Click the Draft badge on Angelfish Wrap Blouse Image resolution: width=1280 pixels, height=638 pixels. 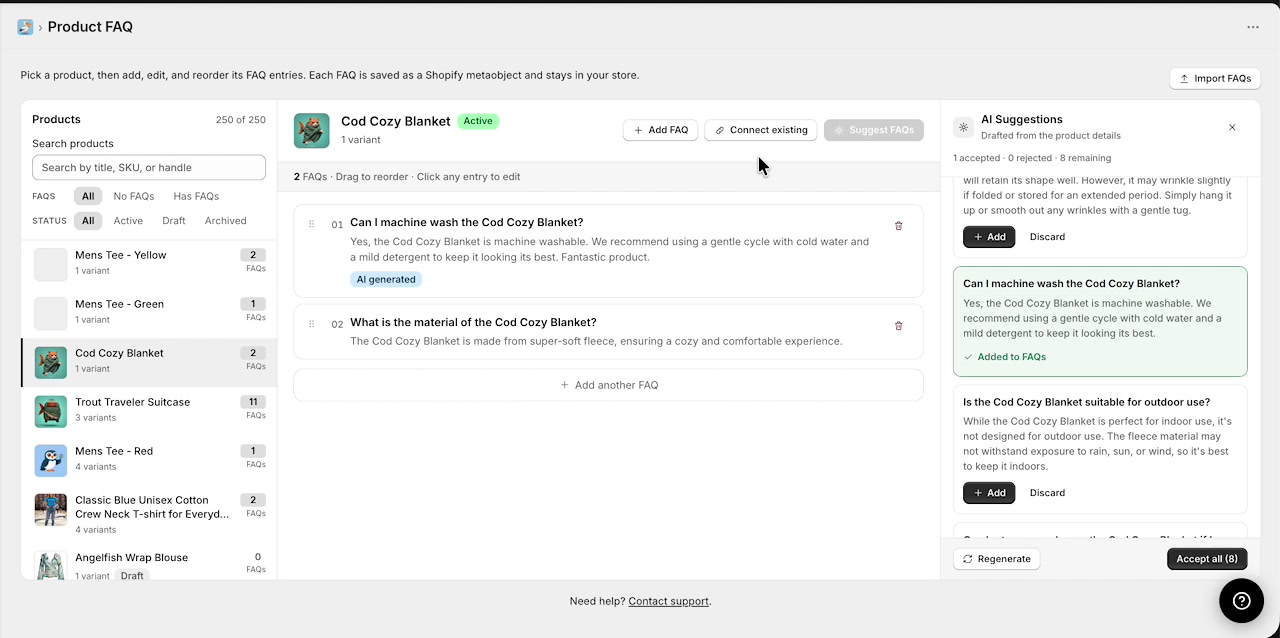pos(132,576)
